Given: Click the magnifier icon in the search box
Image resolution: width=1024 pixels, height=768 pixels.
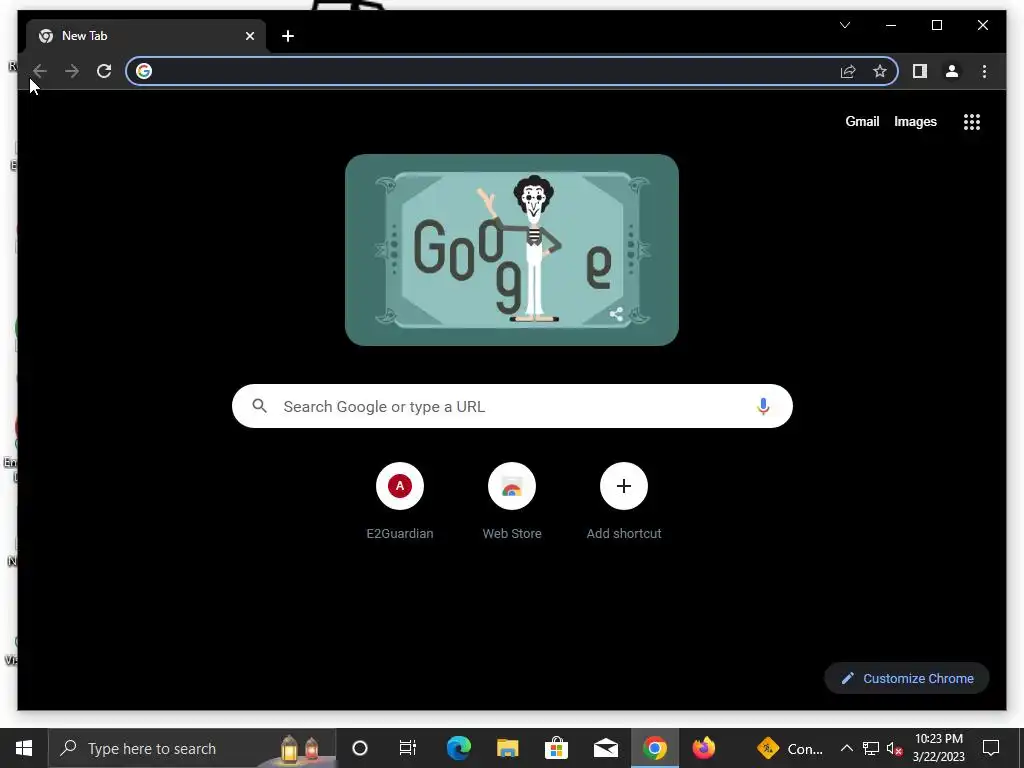Looking at the screenshot, I should coord(259,406).
